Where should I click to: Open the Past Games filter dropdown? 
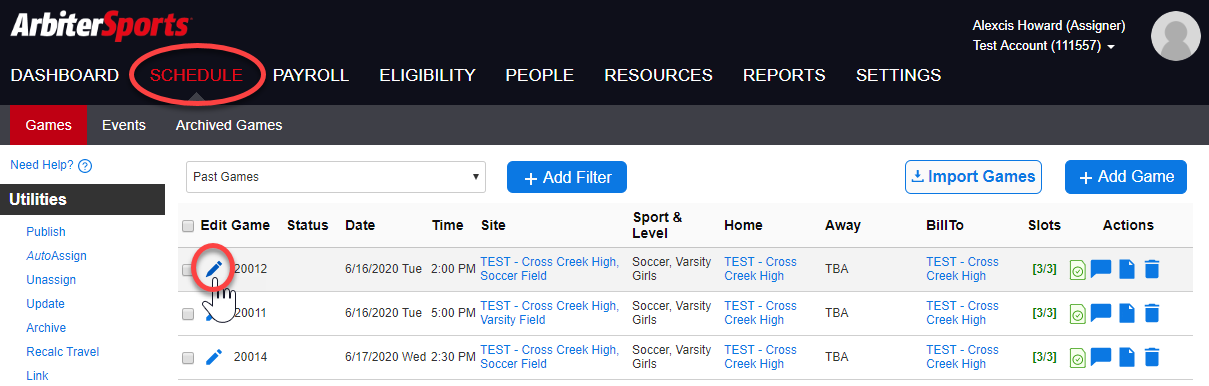point(336,177)
